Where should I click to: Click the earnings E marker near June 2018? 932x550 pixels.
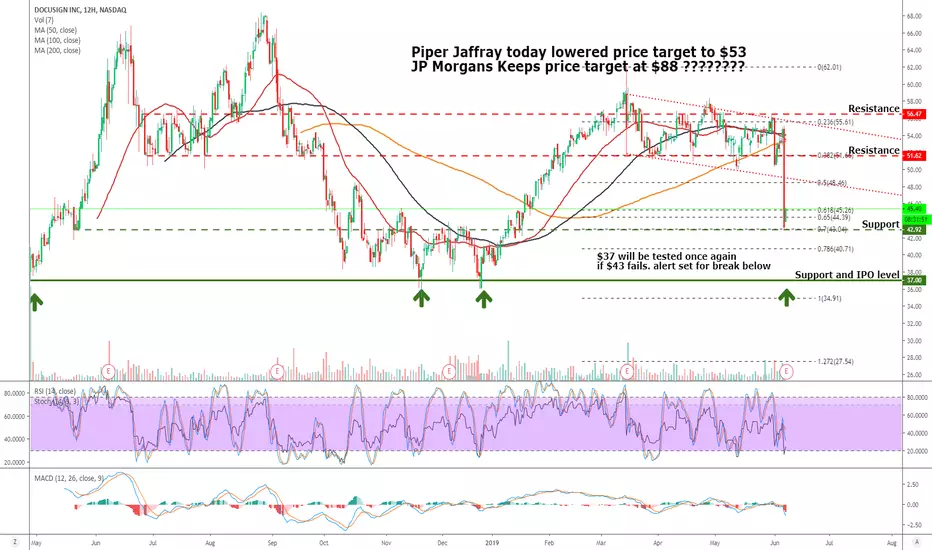coord(108,372)
